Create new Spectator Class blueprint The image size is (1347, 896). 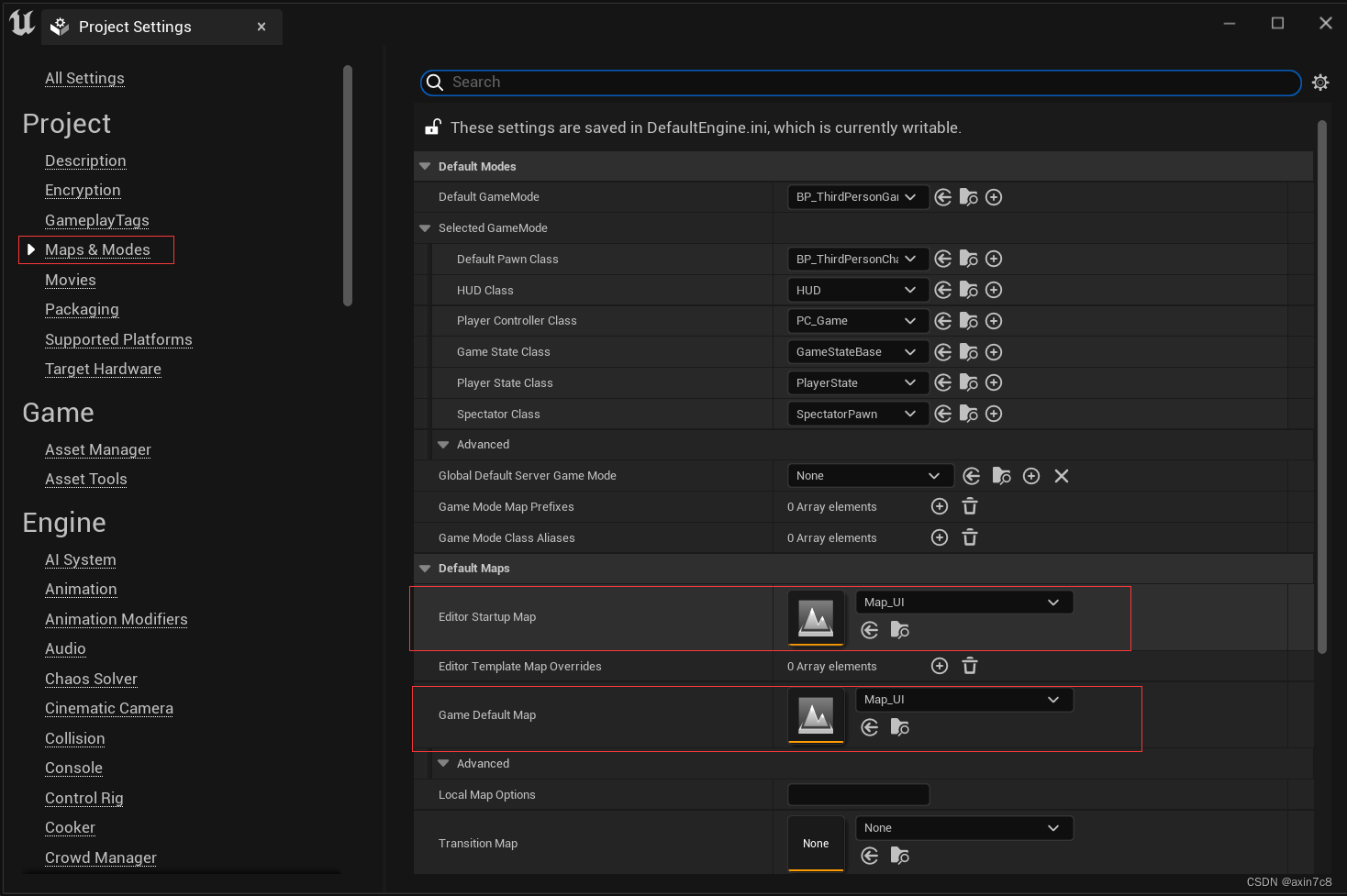(x=994, y=414)
